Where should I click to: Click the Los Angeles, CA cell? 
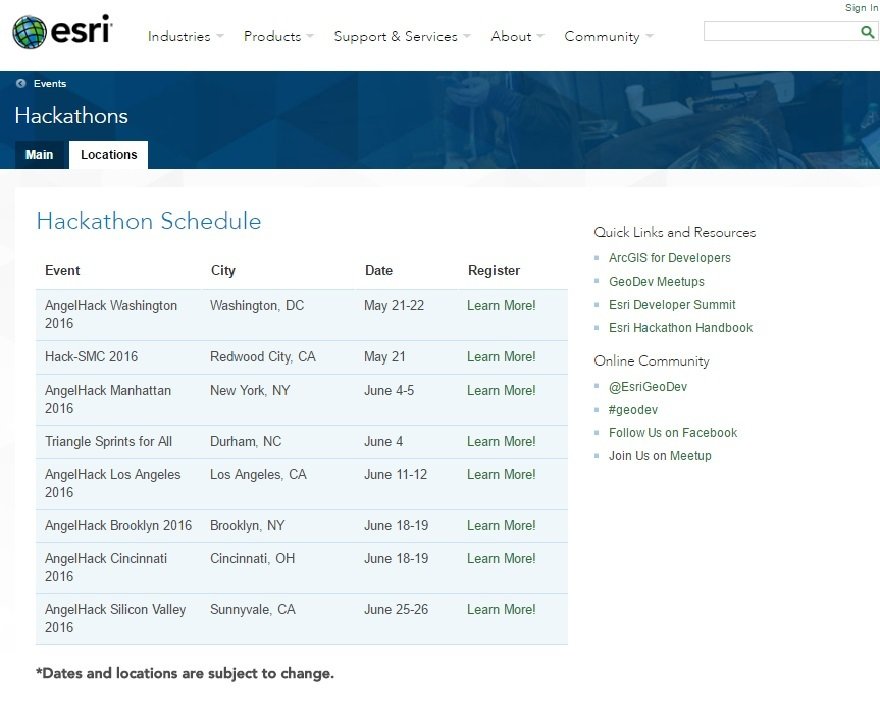pyautogui.click(x=258, y=475)
